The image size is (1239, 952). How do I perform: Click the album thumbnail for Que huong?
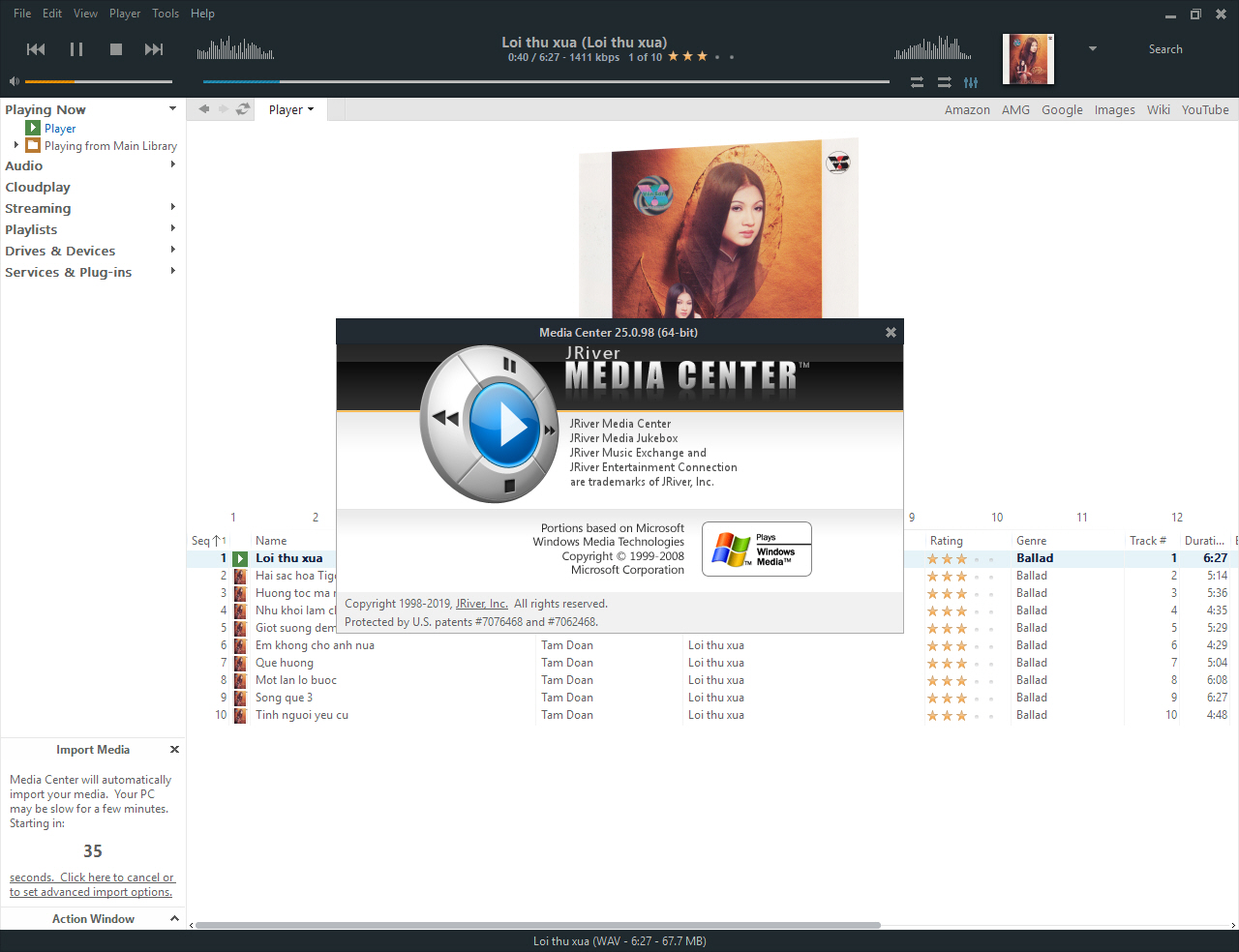click(x=240, y=663)
